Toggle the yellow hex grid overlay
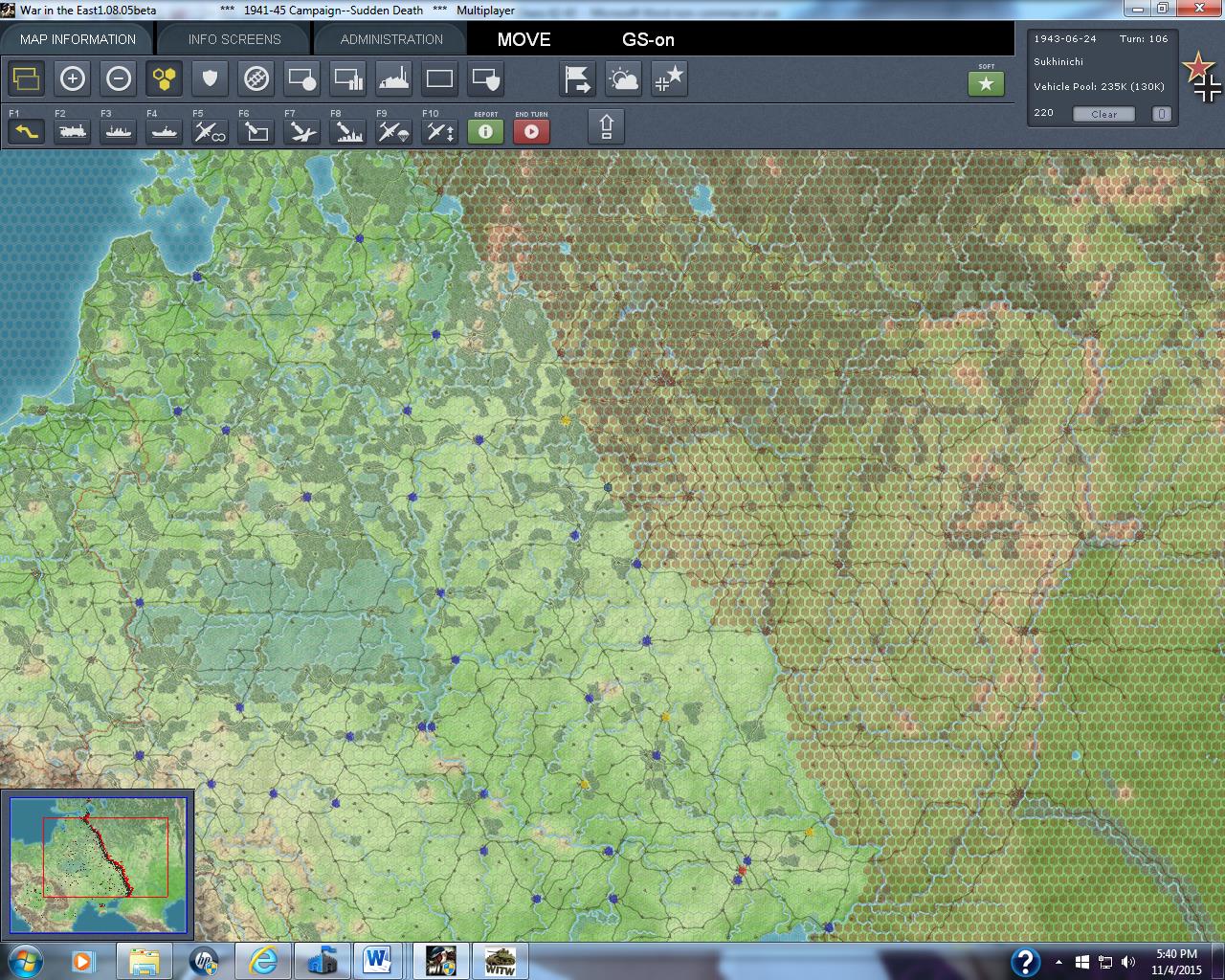 tap(165, 78)
